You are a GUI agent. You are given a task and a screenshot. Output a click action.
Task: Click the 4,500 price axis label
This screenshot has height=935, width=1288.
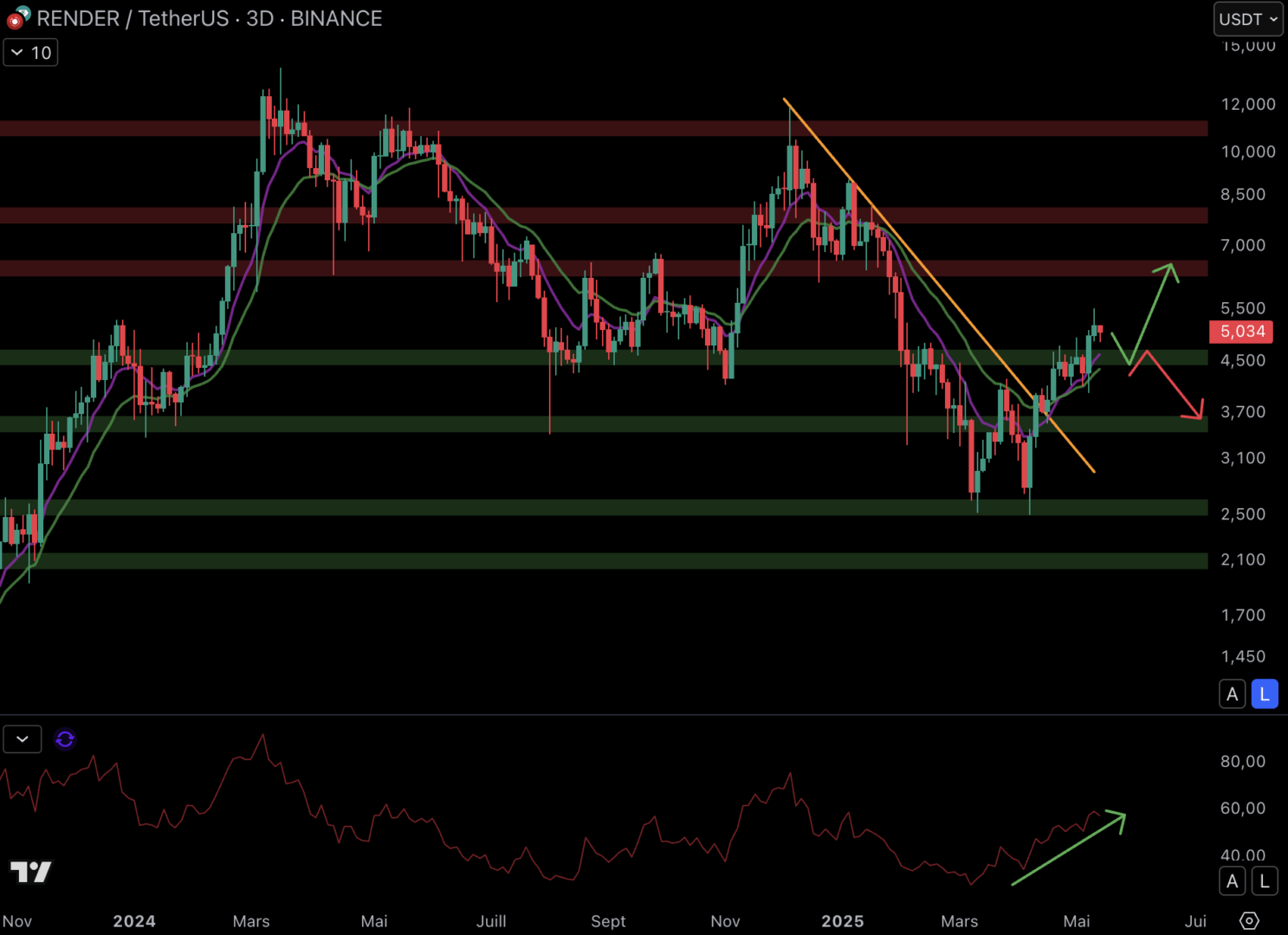(x=1243, y=360)
